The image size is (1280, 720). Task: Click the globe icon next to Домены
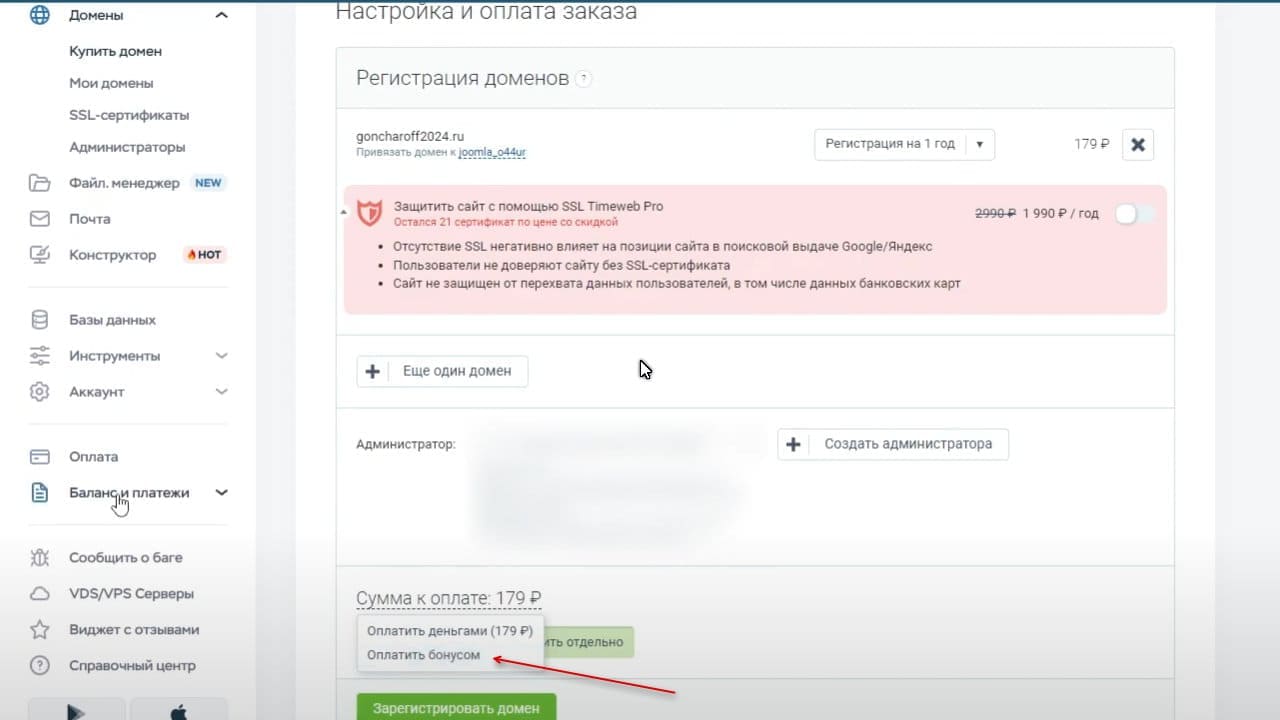pyautogui.click(x=40, y=15)
